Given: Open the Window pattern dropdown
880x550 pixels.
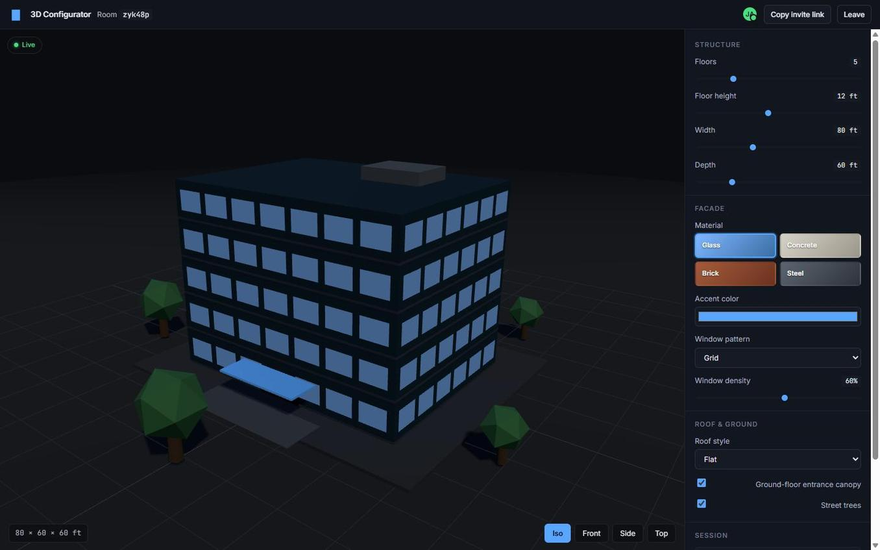Looking at the screenshot, I should [777, 358].
